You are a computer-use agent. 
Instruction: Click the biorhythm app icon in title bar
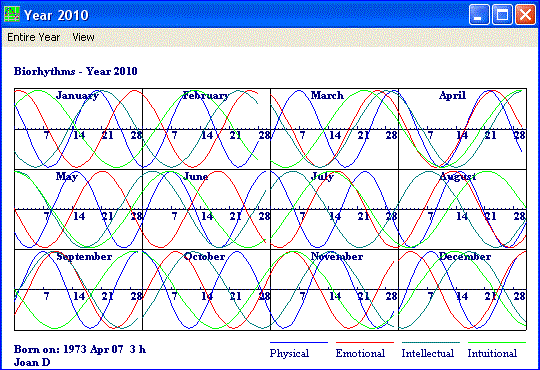click(x=12, y=14)
